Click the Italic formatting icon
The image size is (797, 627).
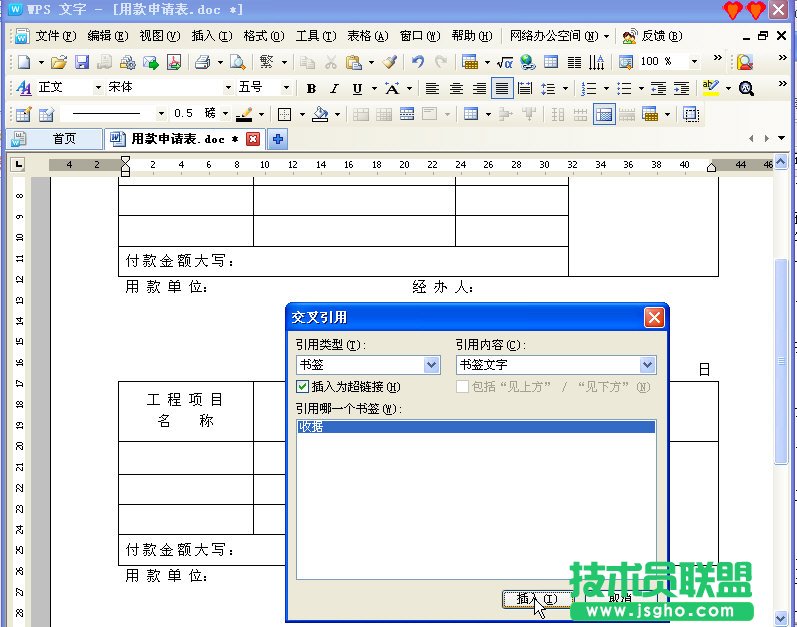click(x=334, y=88)
